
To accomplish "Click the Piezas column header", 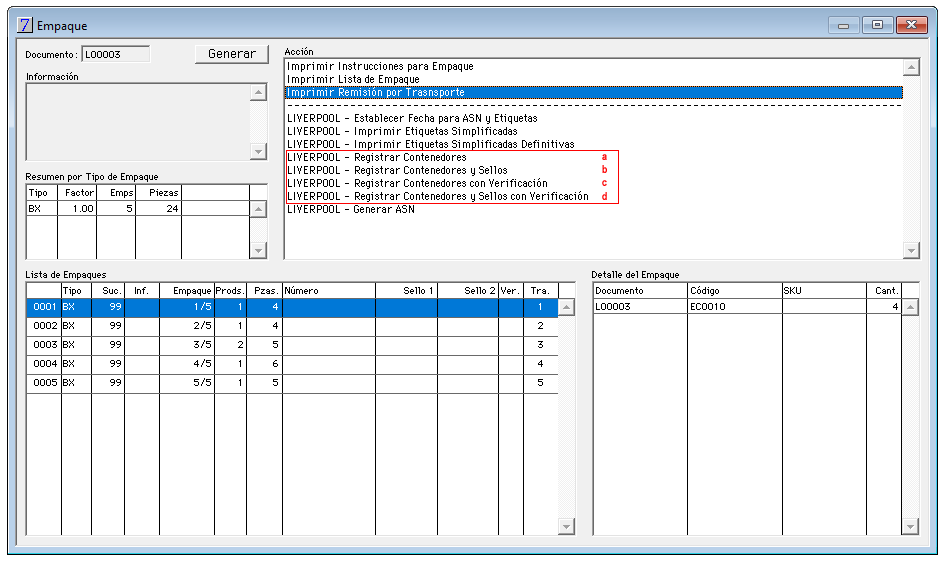I will pos(159,193).
